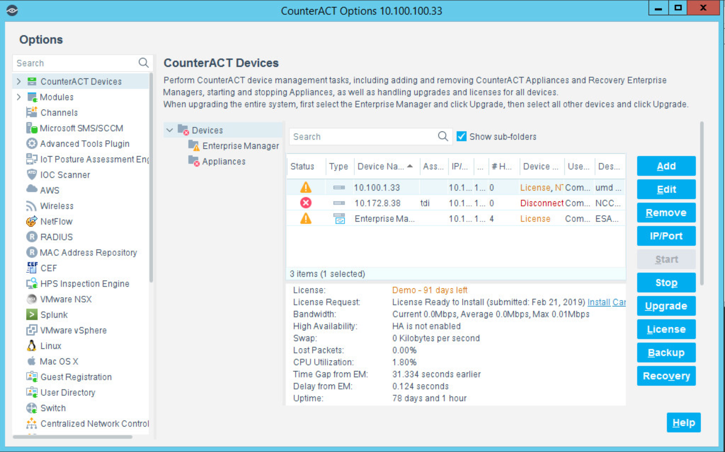Click the Centralized Network Control icon
The height and width of the screenshot is (452, 725).
click(x=31, y=423)
